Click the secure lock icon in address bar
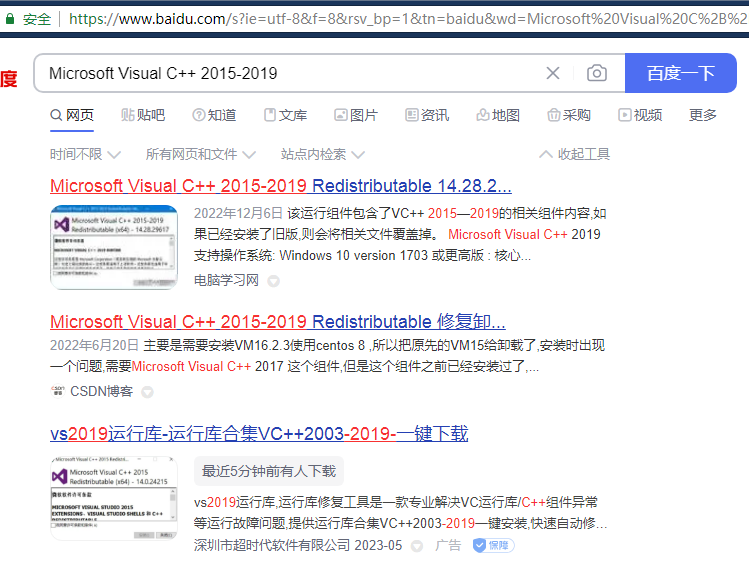This screenshot has height=568, width=749. 10,19
